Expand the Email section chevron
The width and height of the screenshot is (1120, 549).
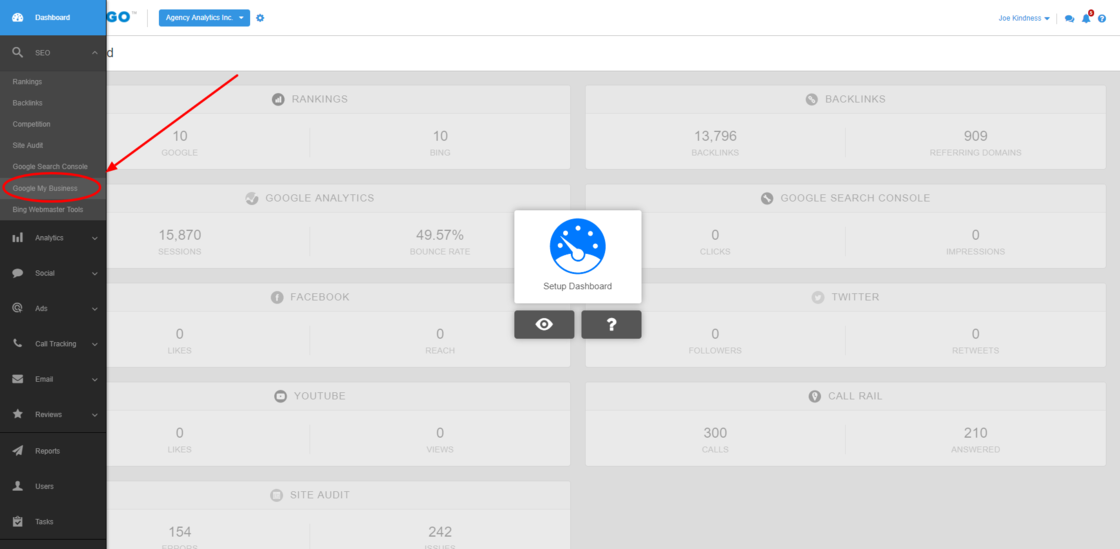[95, 380]
